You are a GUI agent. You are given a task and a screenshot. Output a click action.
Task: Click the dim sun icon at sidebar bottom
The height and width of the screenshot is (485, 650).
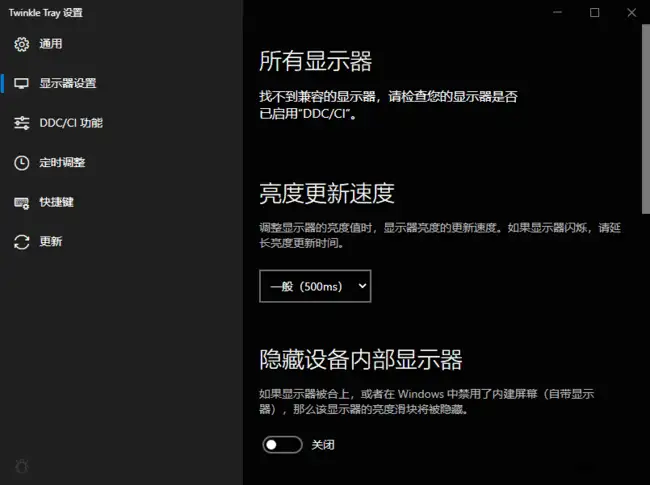(x=22, y=466)
